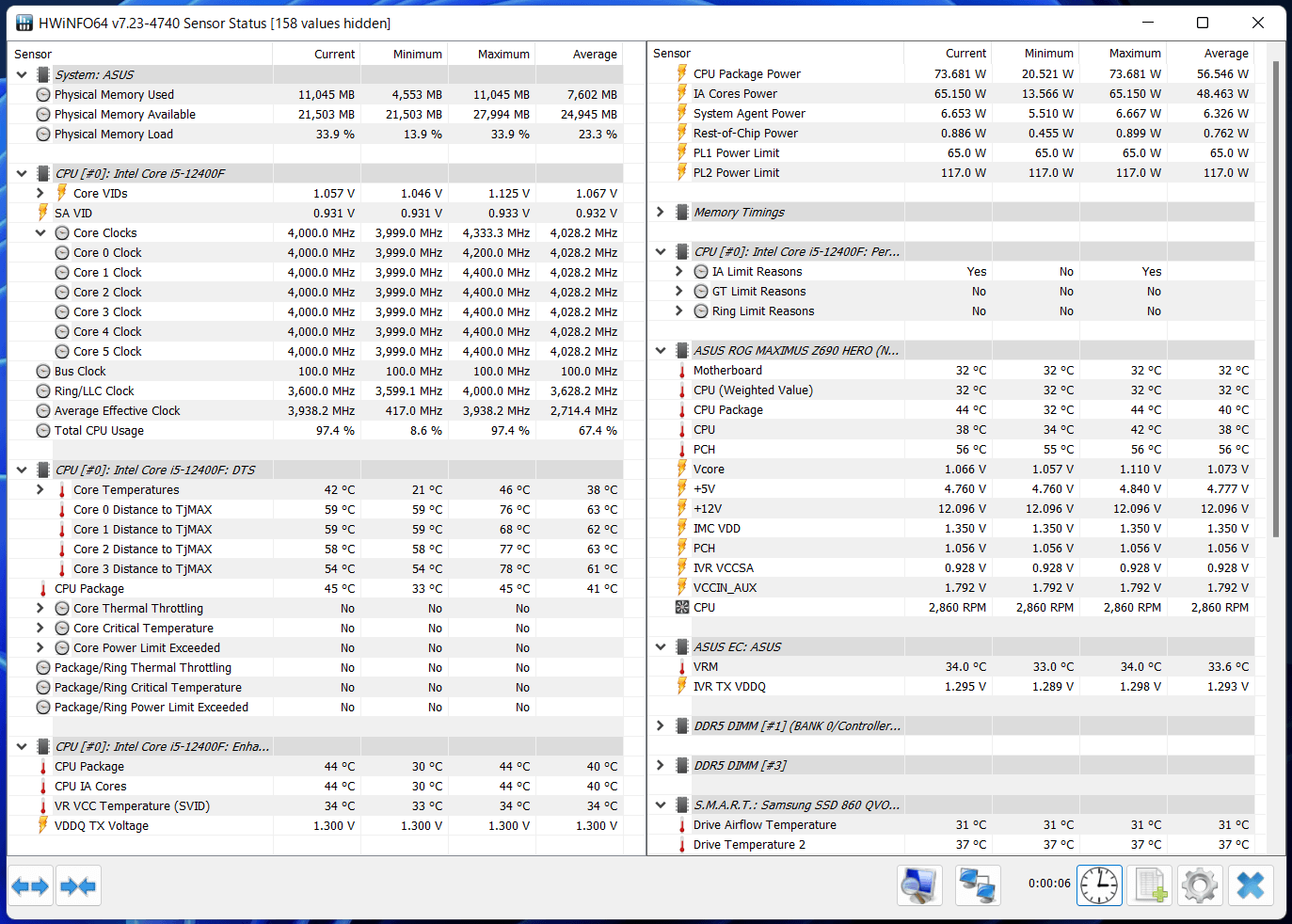Expand the DDR5 DIMM [#3] group

660,765
